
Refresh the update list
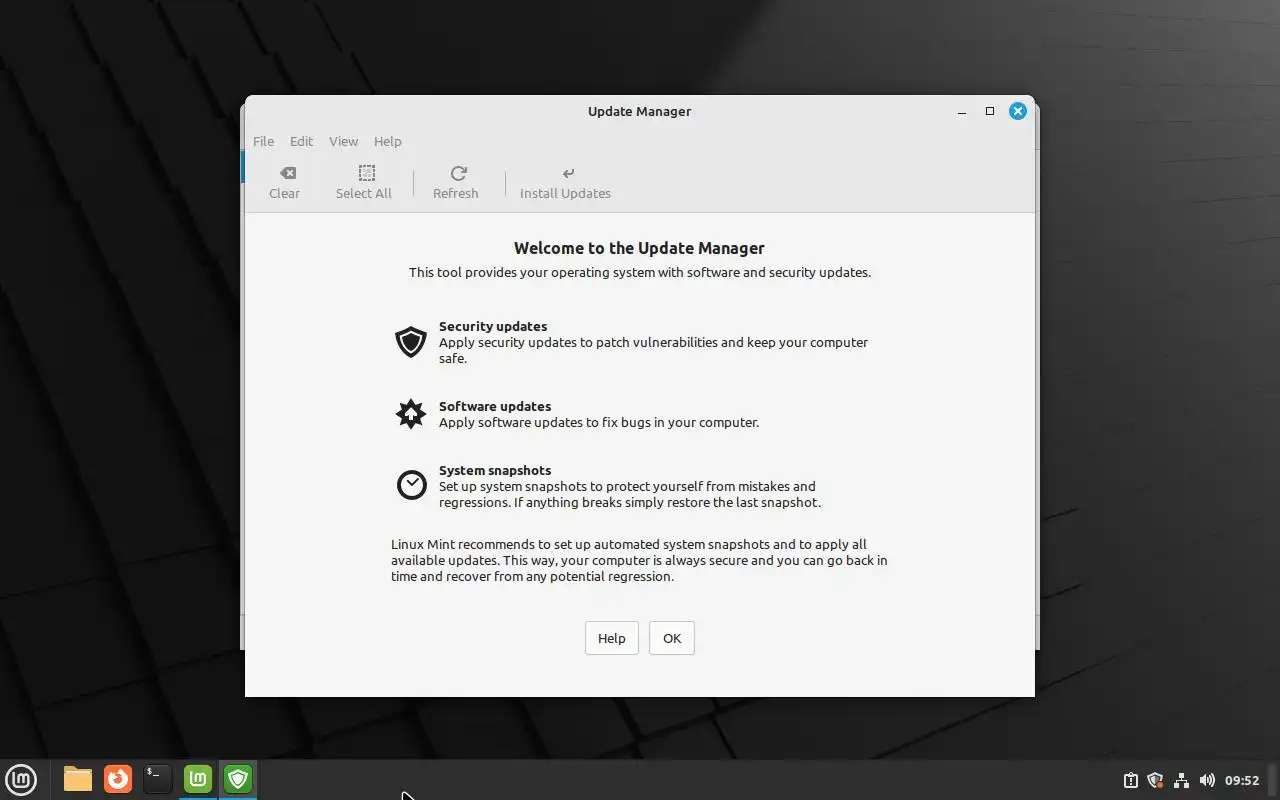pos(456,183)
